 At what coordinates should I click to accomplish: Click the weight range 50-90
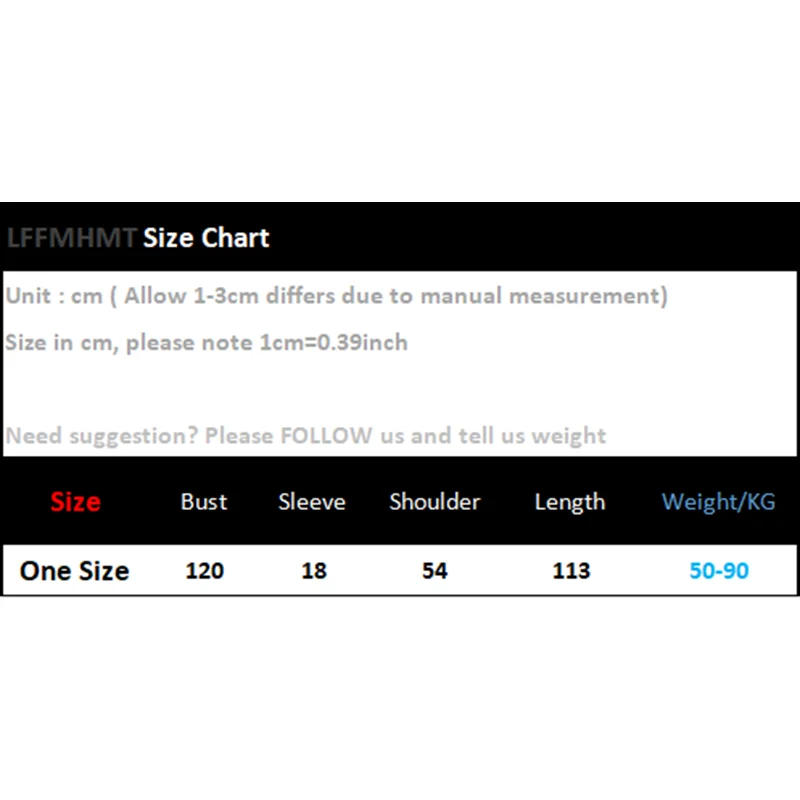(719, 571)
